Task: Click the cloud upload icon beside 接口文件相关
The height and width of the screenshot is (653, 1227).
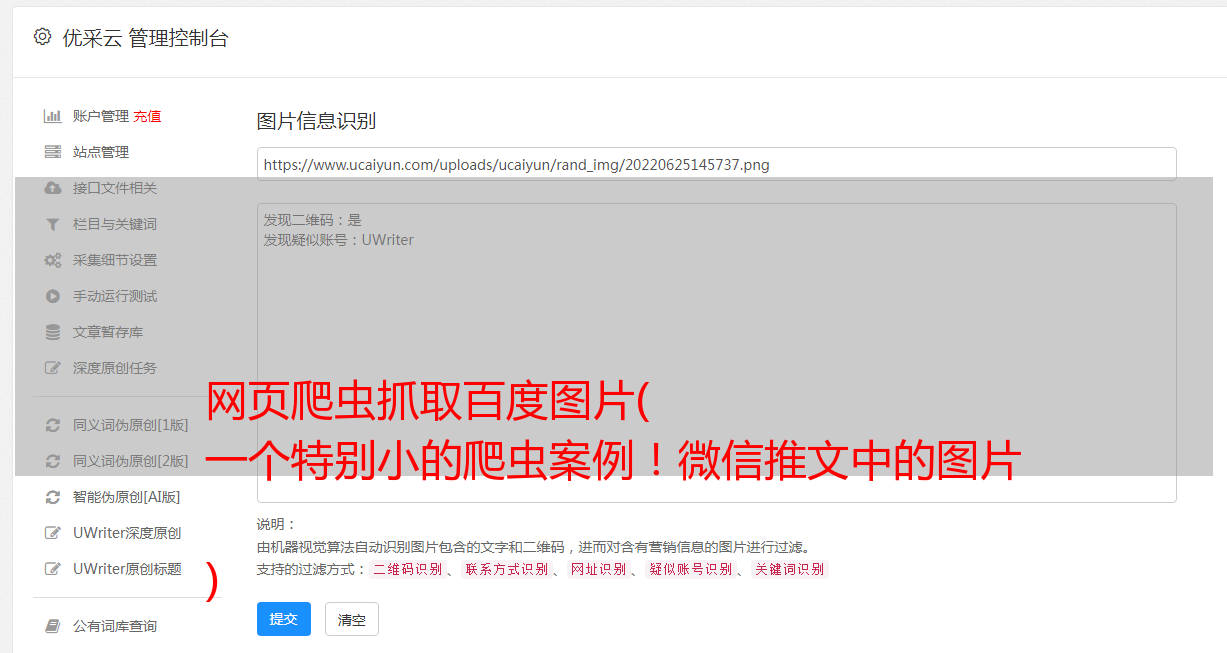Action: pos(53,188)
